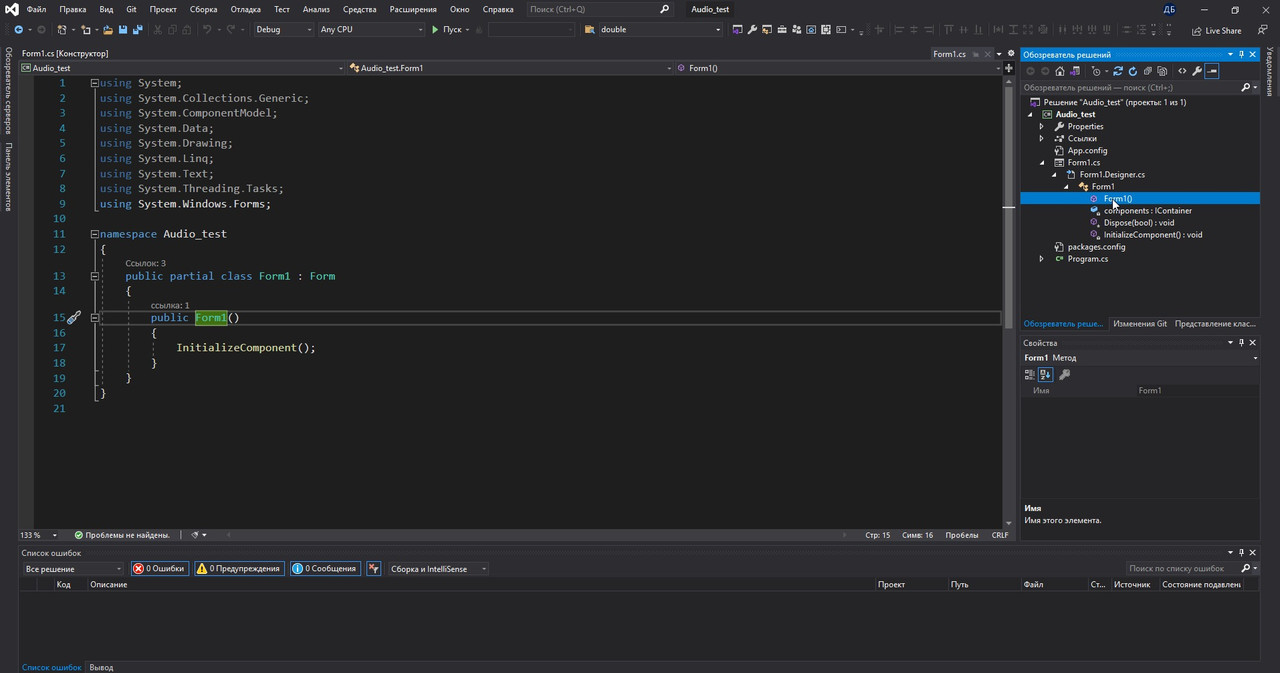The width and height of the screenshot is (1280, 673).
Task: Open the 'double' search combo box
Action: (x=660, y=29)
